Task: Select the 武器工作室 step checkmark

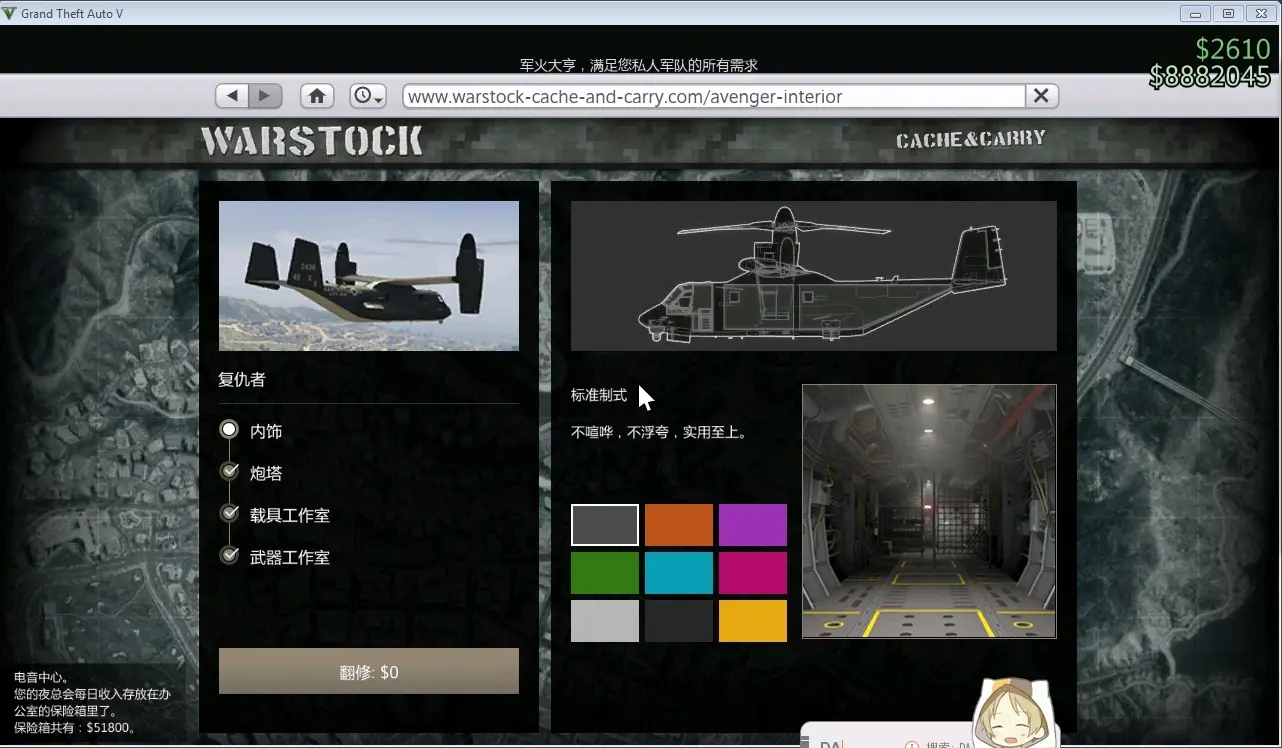Action: tap(230, 555)
